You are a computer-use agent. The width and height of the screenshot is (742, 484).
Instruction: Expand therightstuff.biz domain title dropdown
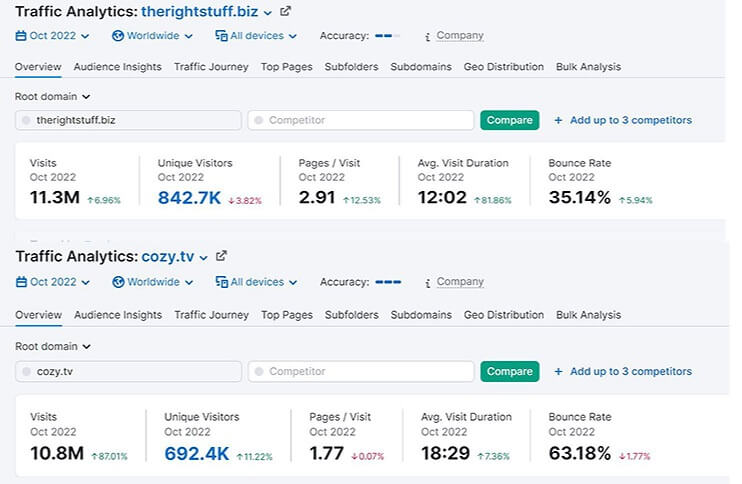coord(268,13)
